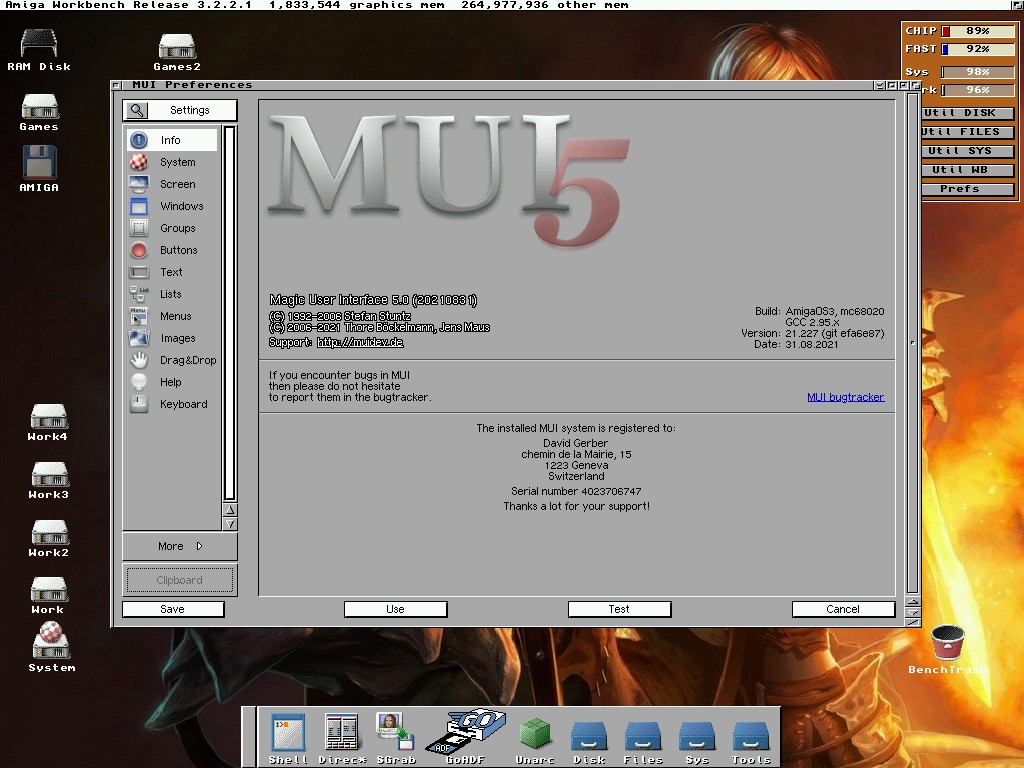This screenshot has width=1024, height=768.
Task: Open the System settings page
Action: 172,162
